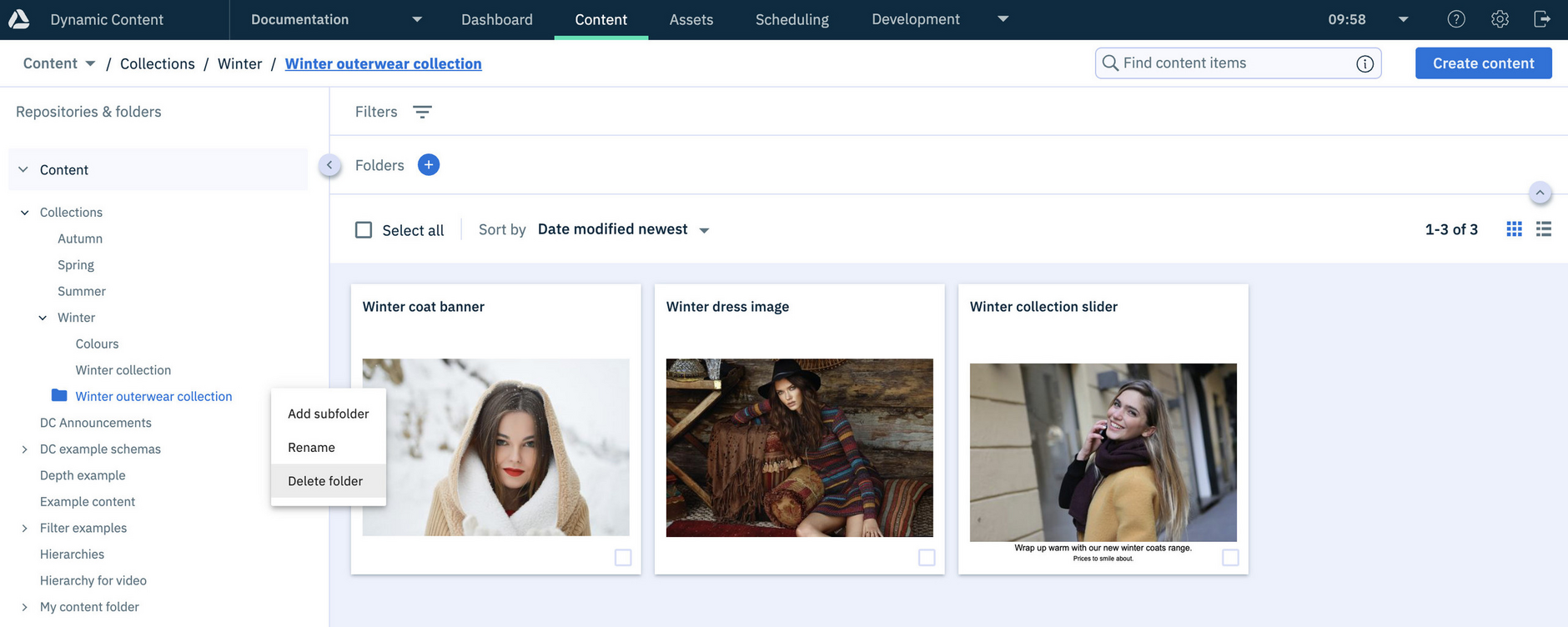Click the Dynamic Content app title
This screenshot has height=627, width=1568.
pos(107,19)
